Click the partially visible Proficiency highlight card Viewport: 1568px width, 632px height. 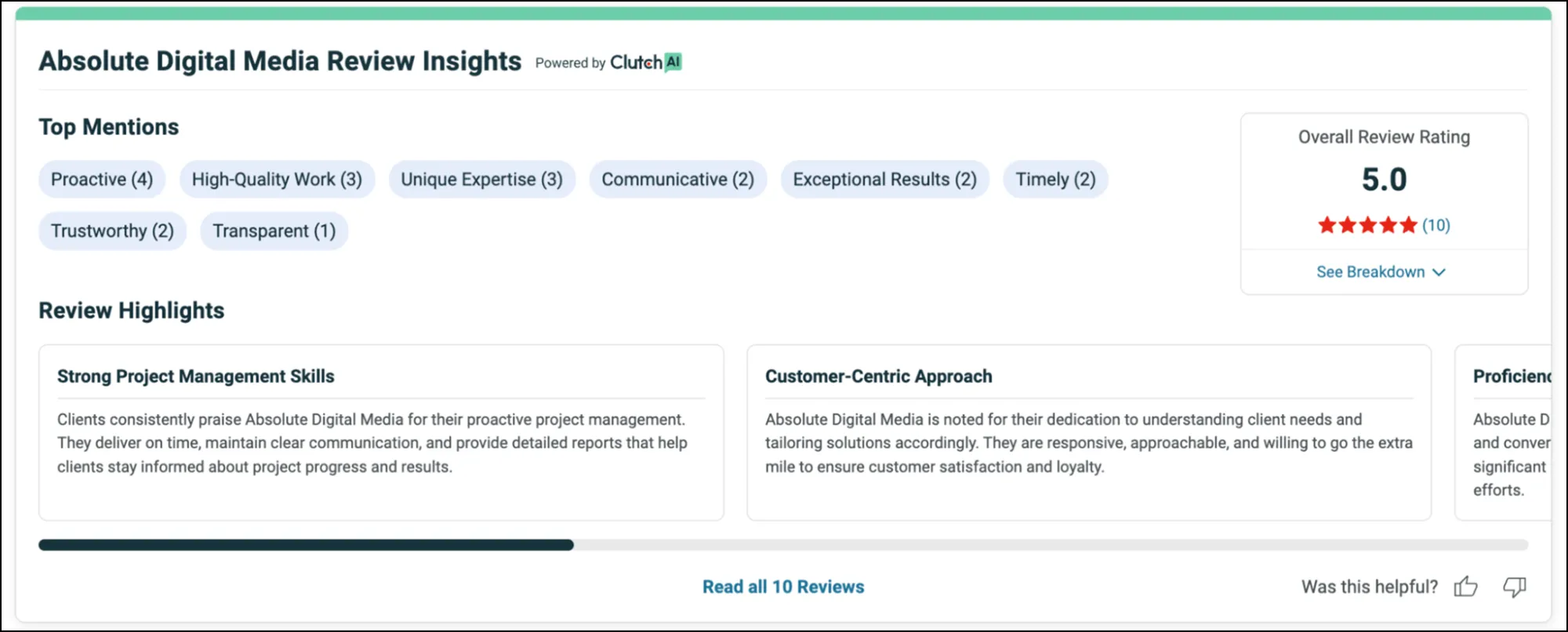(x=1504, y=433)
